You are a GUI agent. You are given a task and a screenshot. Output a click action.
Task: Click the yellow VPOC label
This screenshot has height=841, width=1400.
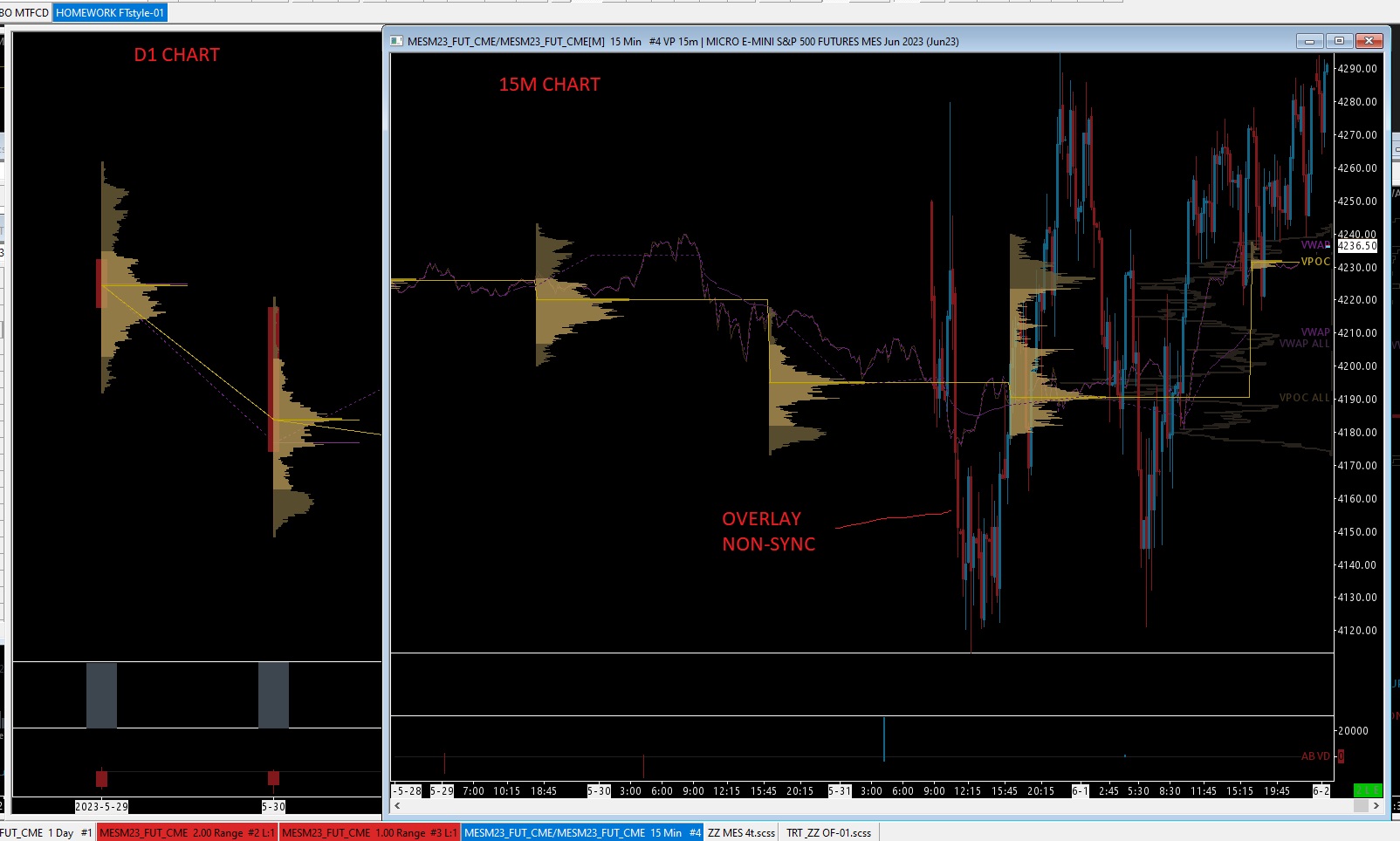point(1315,262)
